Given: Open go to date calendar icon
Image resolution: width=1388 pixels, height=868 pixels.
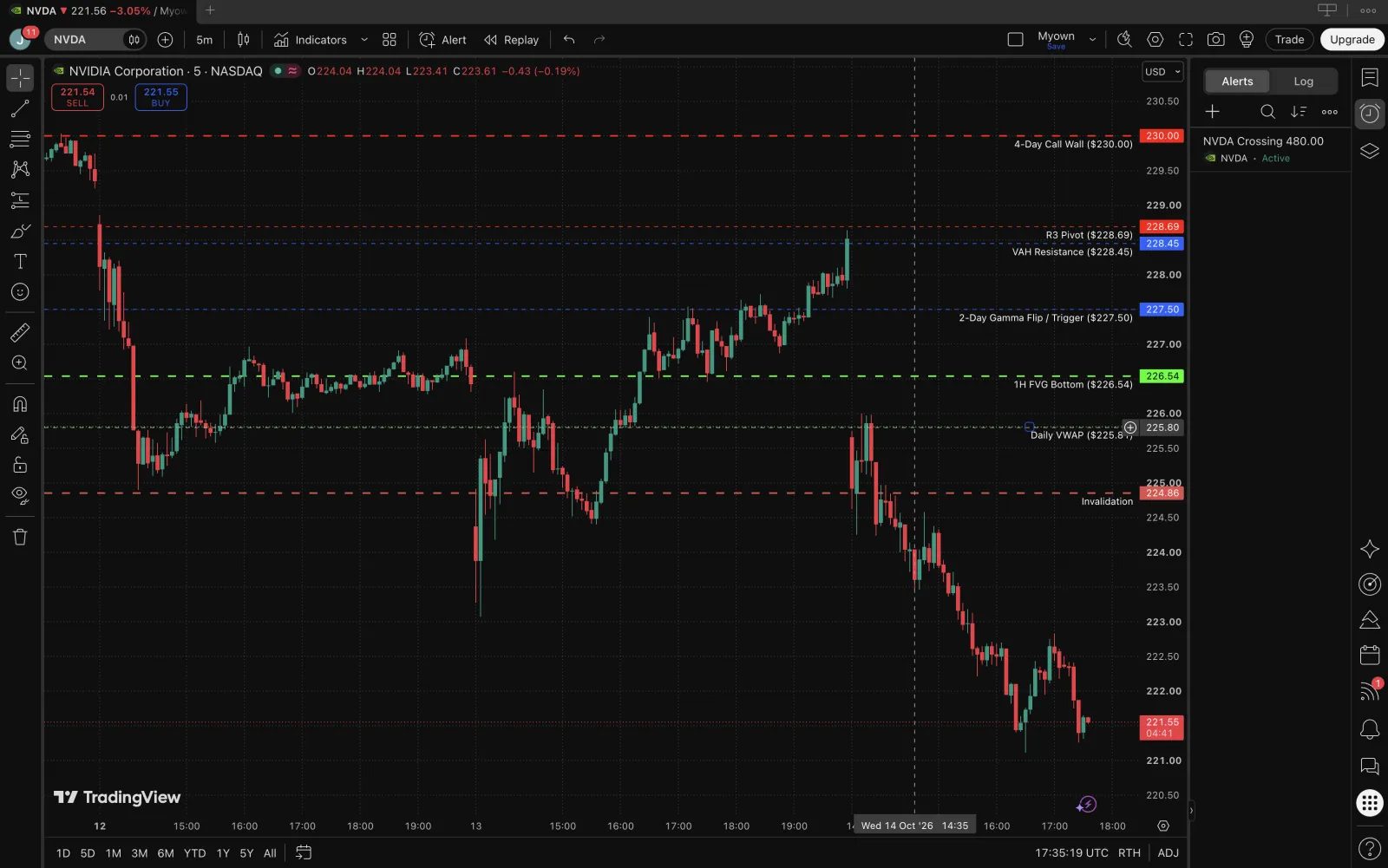Looking at the screenshot, I should pyautogui.click(x=304, y=853).
